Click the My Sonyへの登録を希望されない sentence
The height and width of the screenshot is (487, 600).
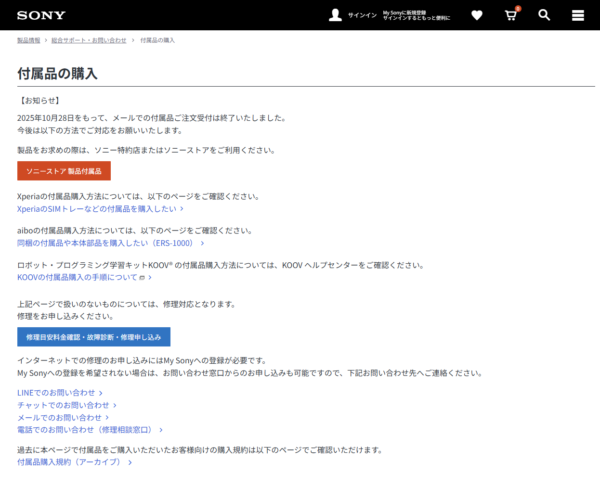250,373
